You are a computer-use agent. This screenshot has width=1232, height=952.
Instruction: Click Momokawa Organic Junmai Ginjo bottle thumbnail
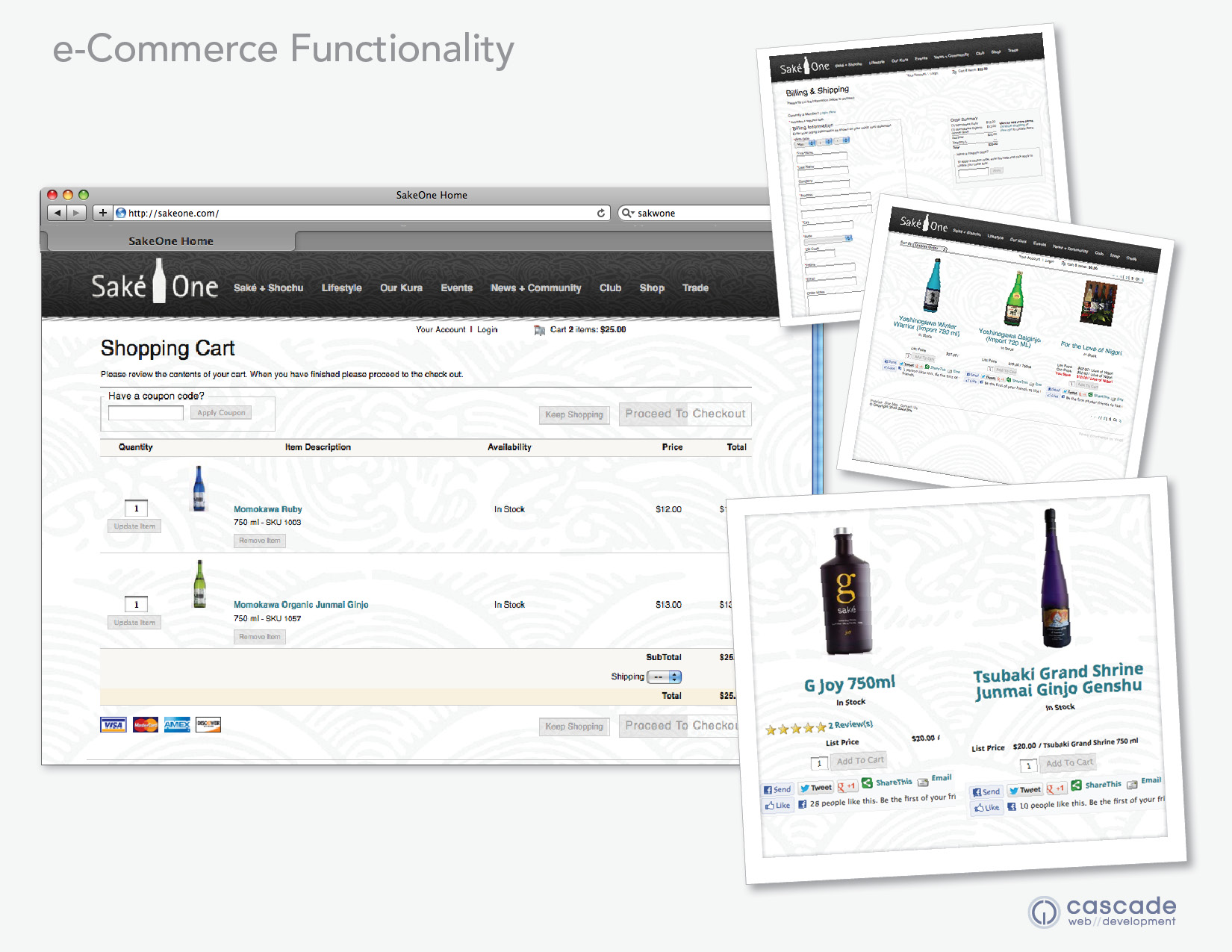click(199, 584)
